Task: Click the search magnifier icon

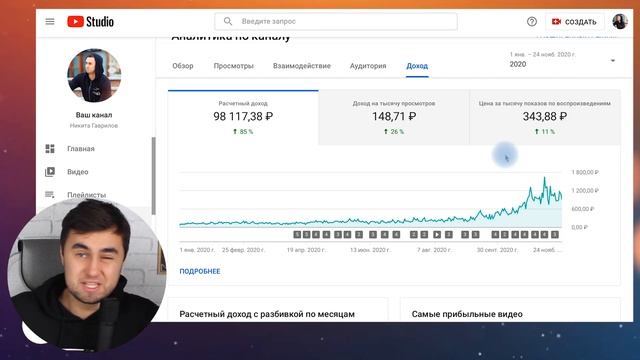Action: click(x=228, y=21)
